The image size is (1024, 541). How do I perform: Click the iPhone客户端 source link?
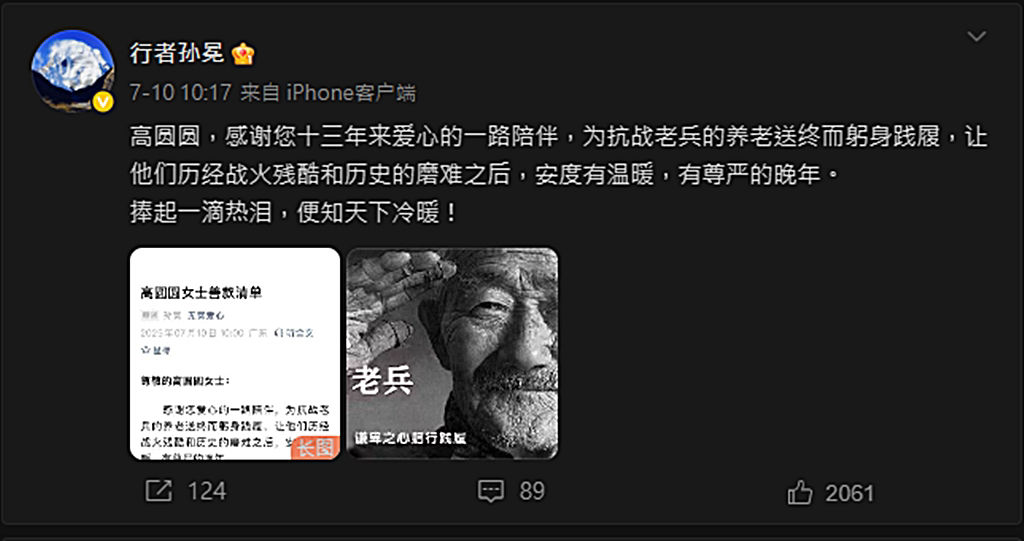pyautogui.click(x=351, y=93)
